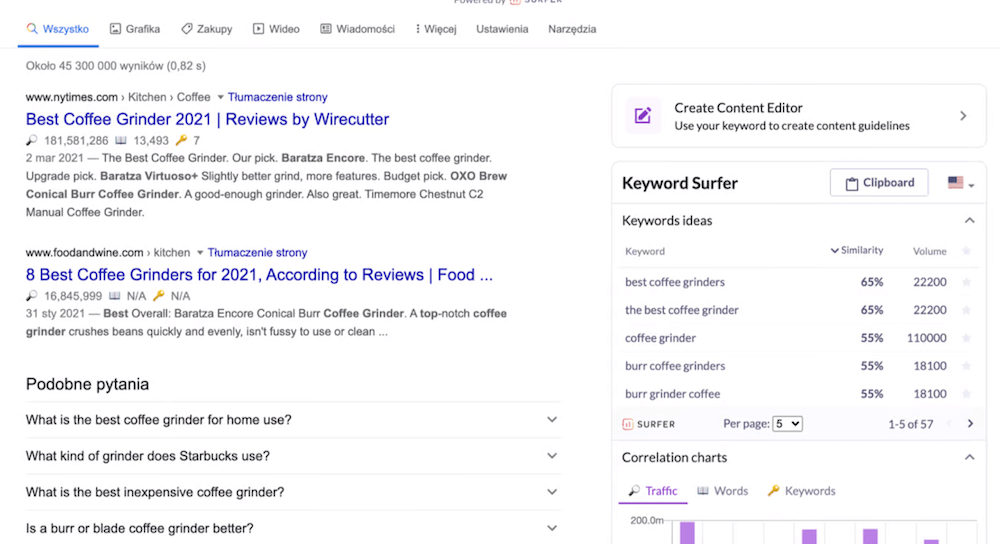Image resolution: width=1000 pixels, height=544 pixels.
Task: Select the Traffic chart tab
Action: 652,491
